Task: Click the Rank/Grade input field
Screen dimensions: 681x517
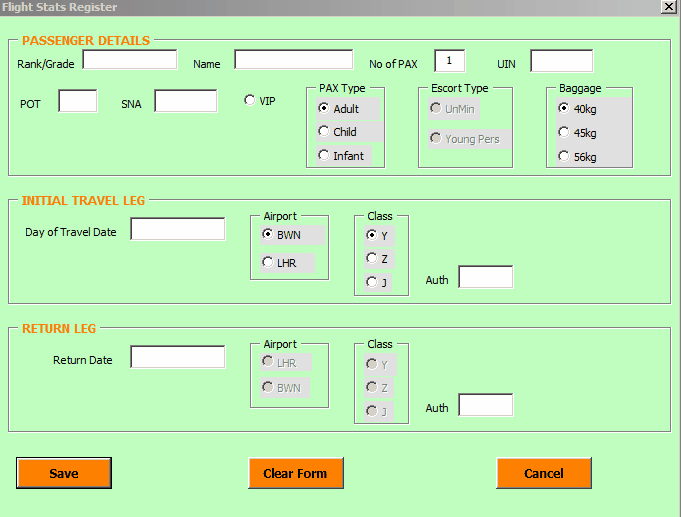Action: [130, 60]
